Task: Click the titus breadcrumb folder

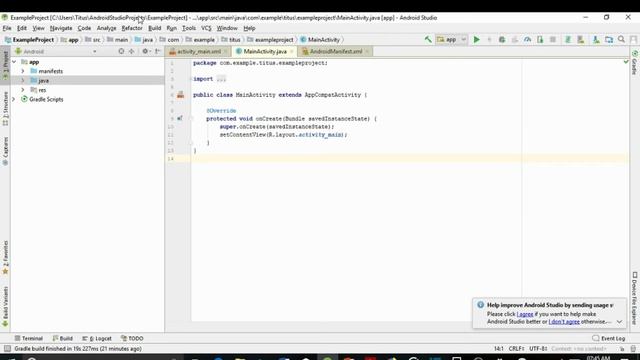Action: (231, 40)
